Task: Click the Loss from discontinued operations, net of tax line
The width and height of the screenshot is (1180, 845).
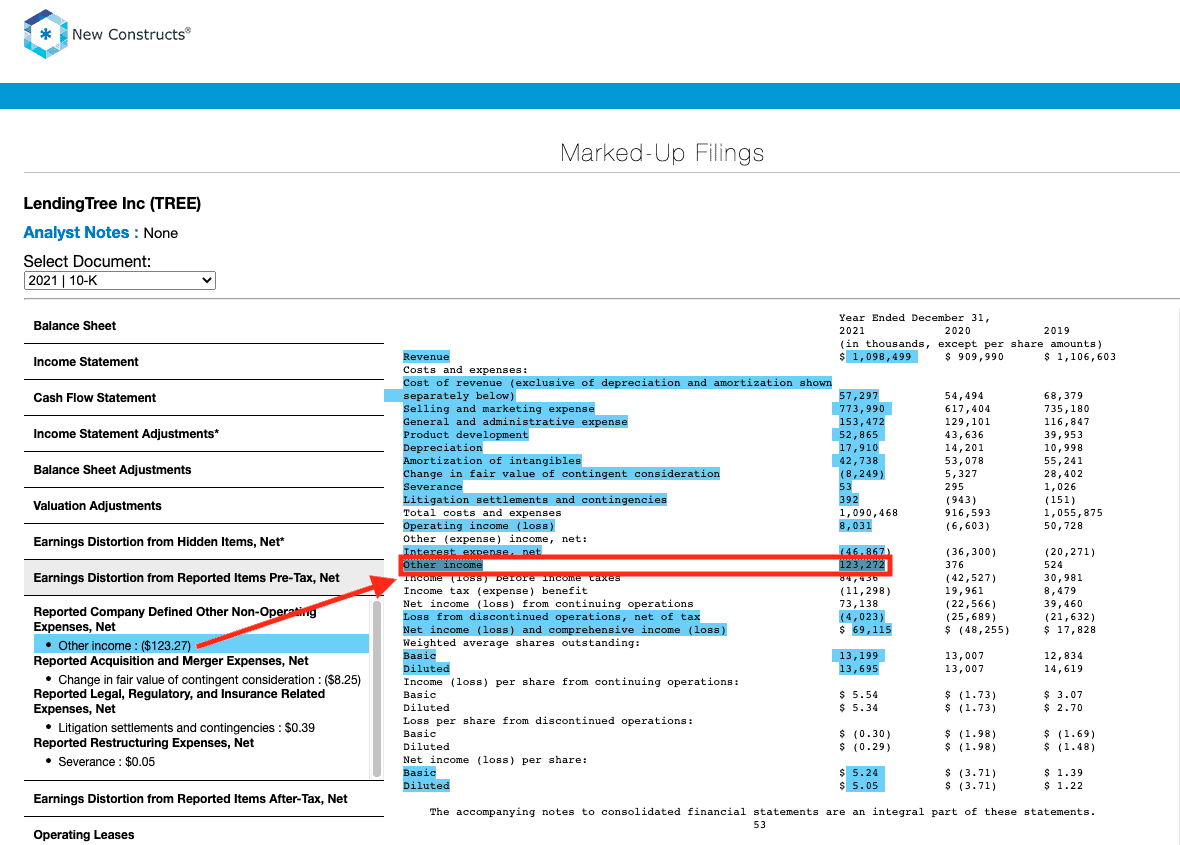Action: (552, 617)
